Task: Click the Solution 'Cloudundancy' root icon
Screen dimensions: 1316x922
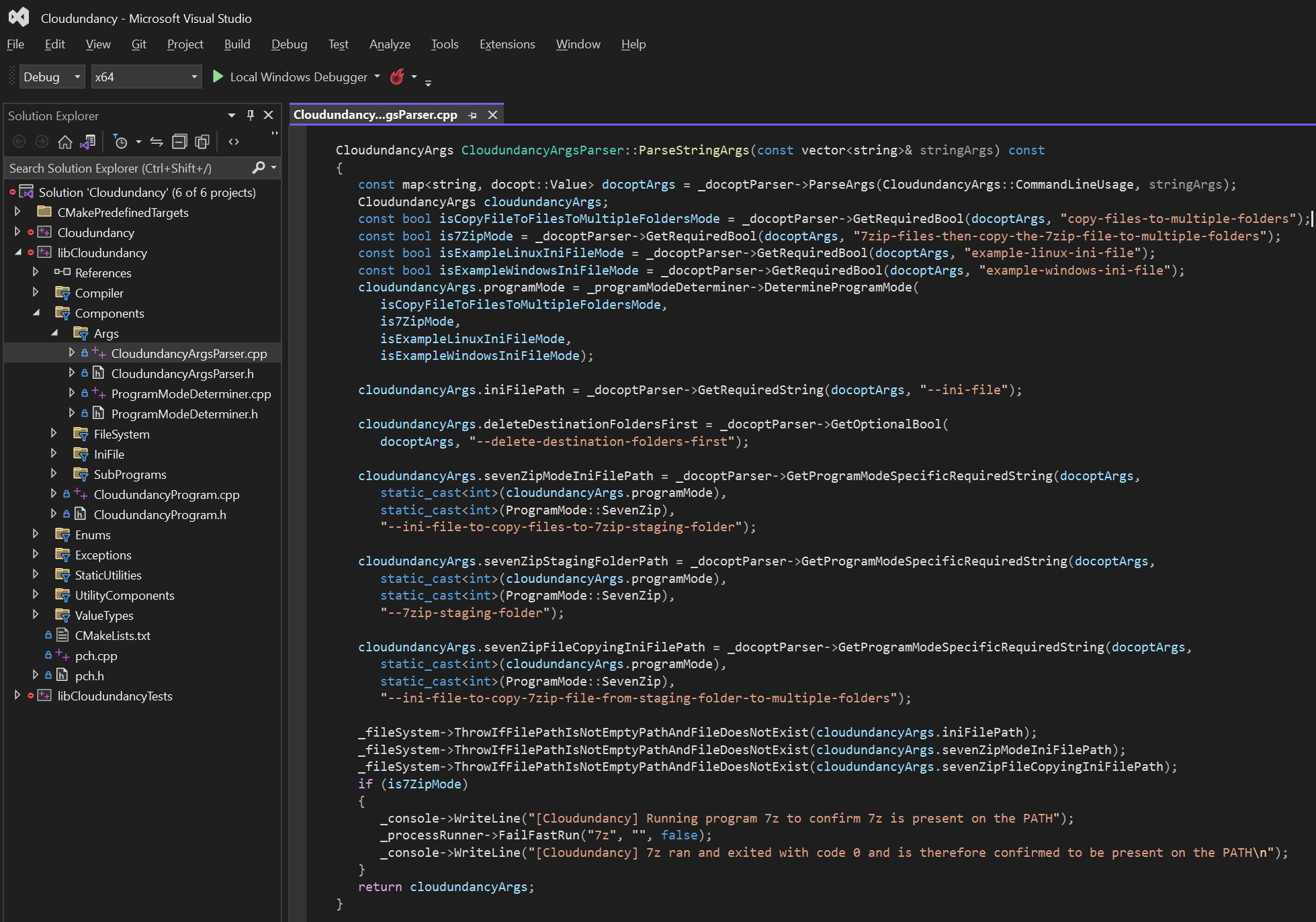Action: click(27, 192)
